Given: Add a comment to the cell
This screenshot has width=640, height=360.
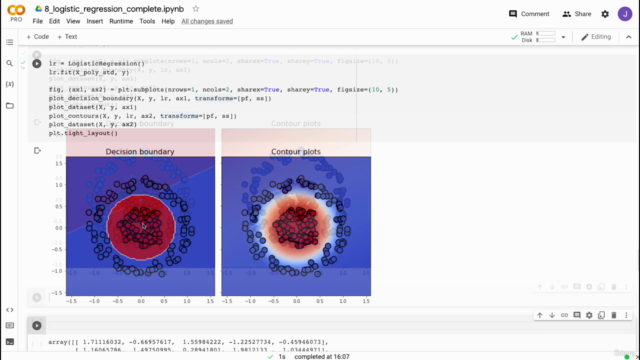Looking at the screenshot, I should click(x=577, y=315).
